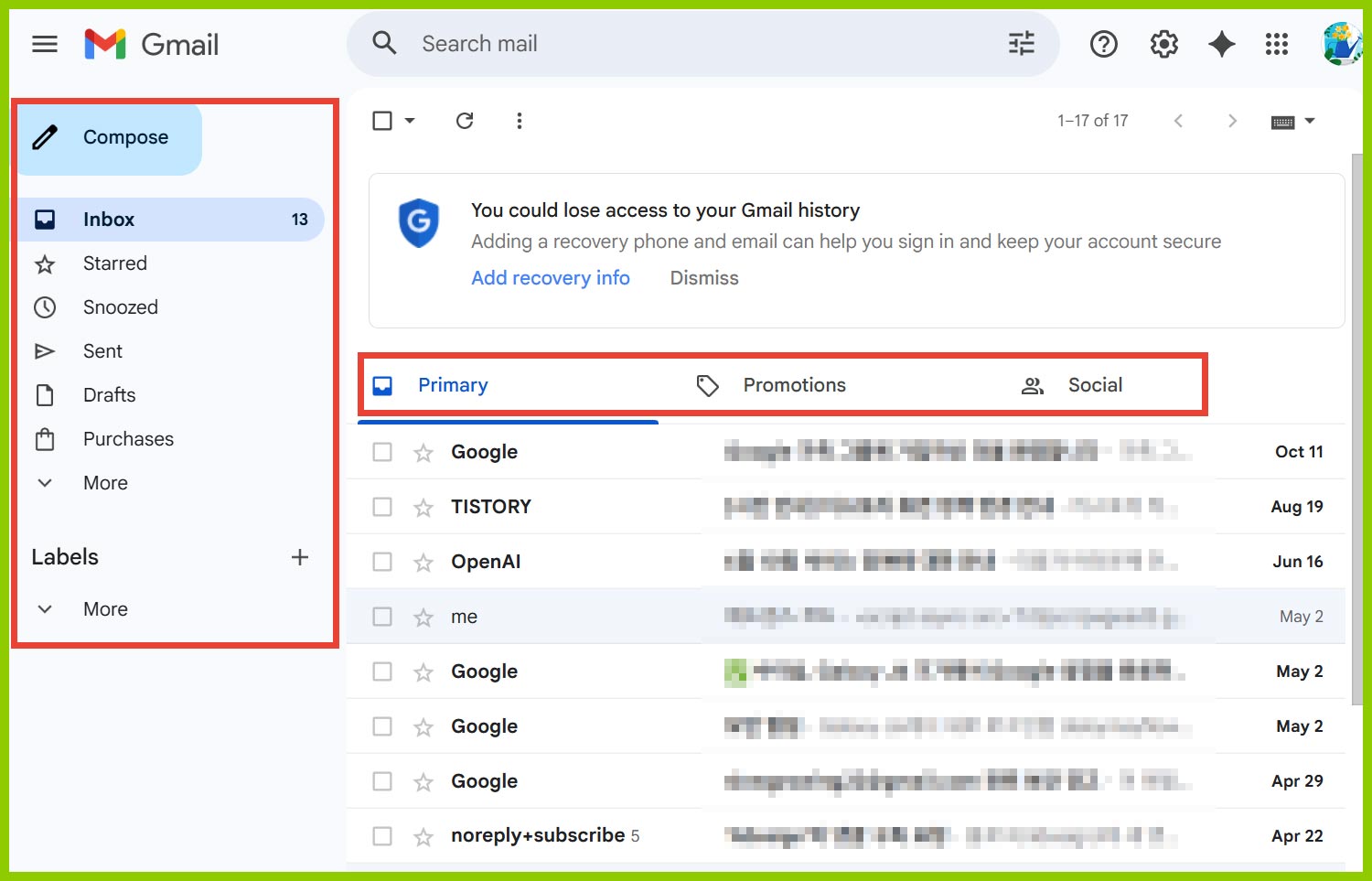
Task: Open the account profile avatar
Action: (x=1342, y=44)
